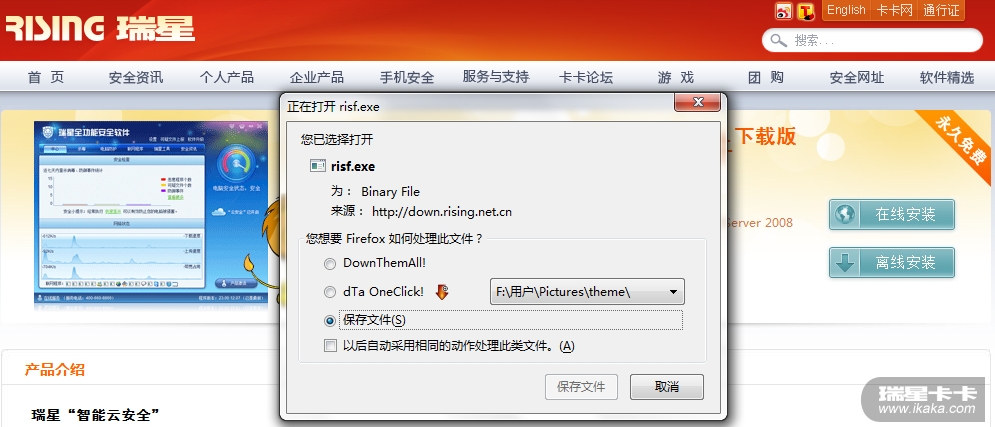995x427 pixels.
Task: Open the 卡卡论坛 navigation item
Action: point(586,77)
